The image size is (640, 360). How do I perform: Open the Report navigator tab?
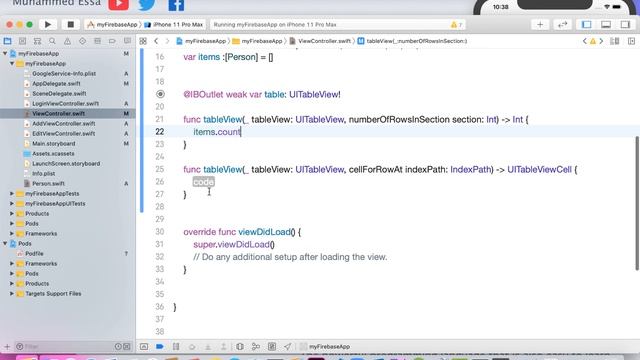127,41
